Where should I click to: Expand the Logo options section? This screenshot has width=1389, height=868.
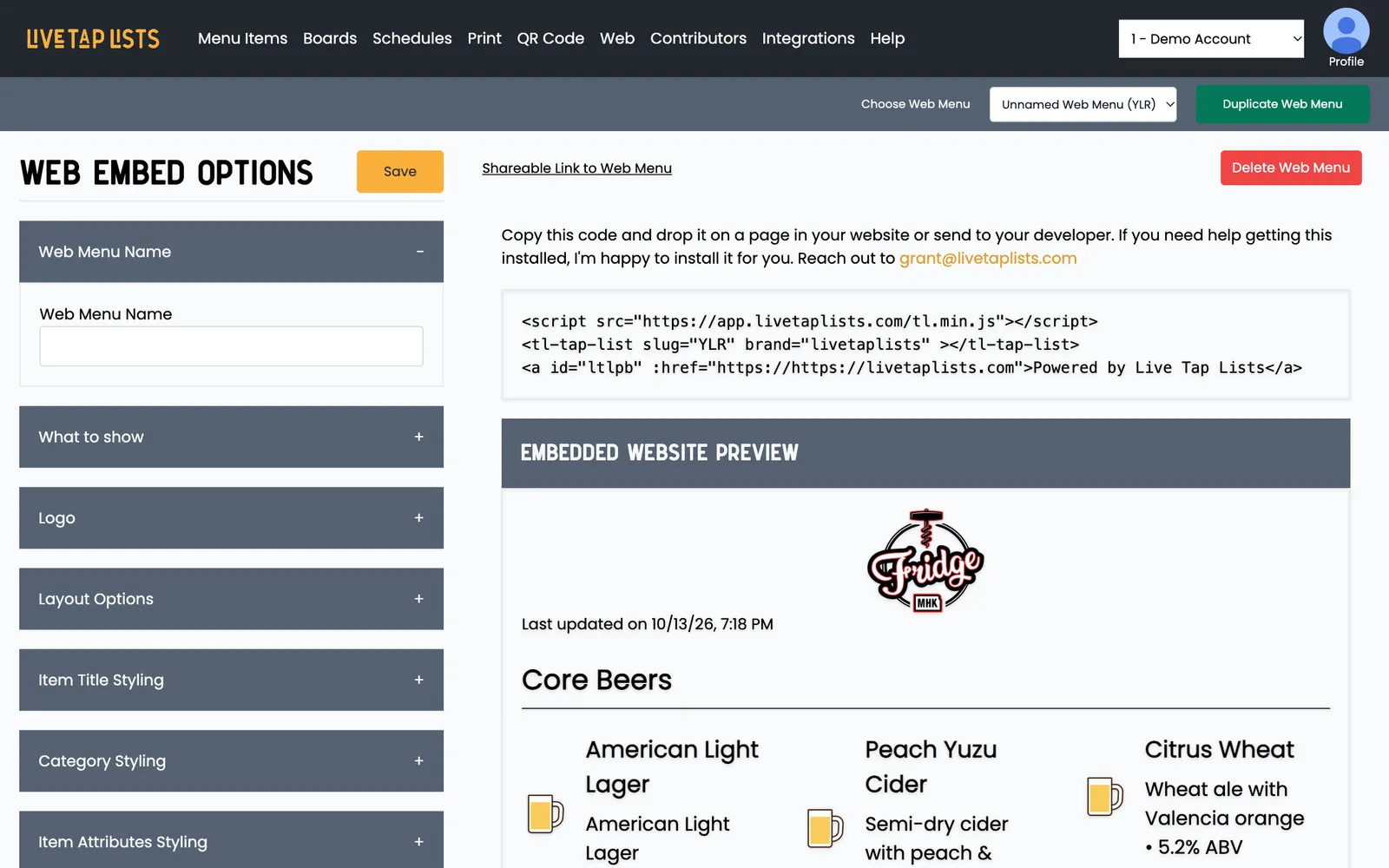[x=231, y=518]
